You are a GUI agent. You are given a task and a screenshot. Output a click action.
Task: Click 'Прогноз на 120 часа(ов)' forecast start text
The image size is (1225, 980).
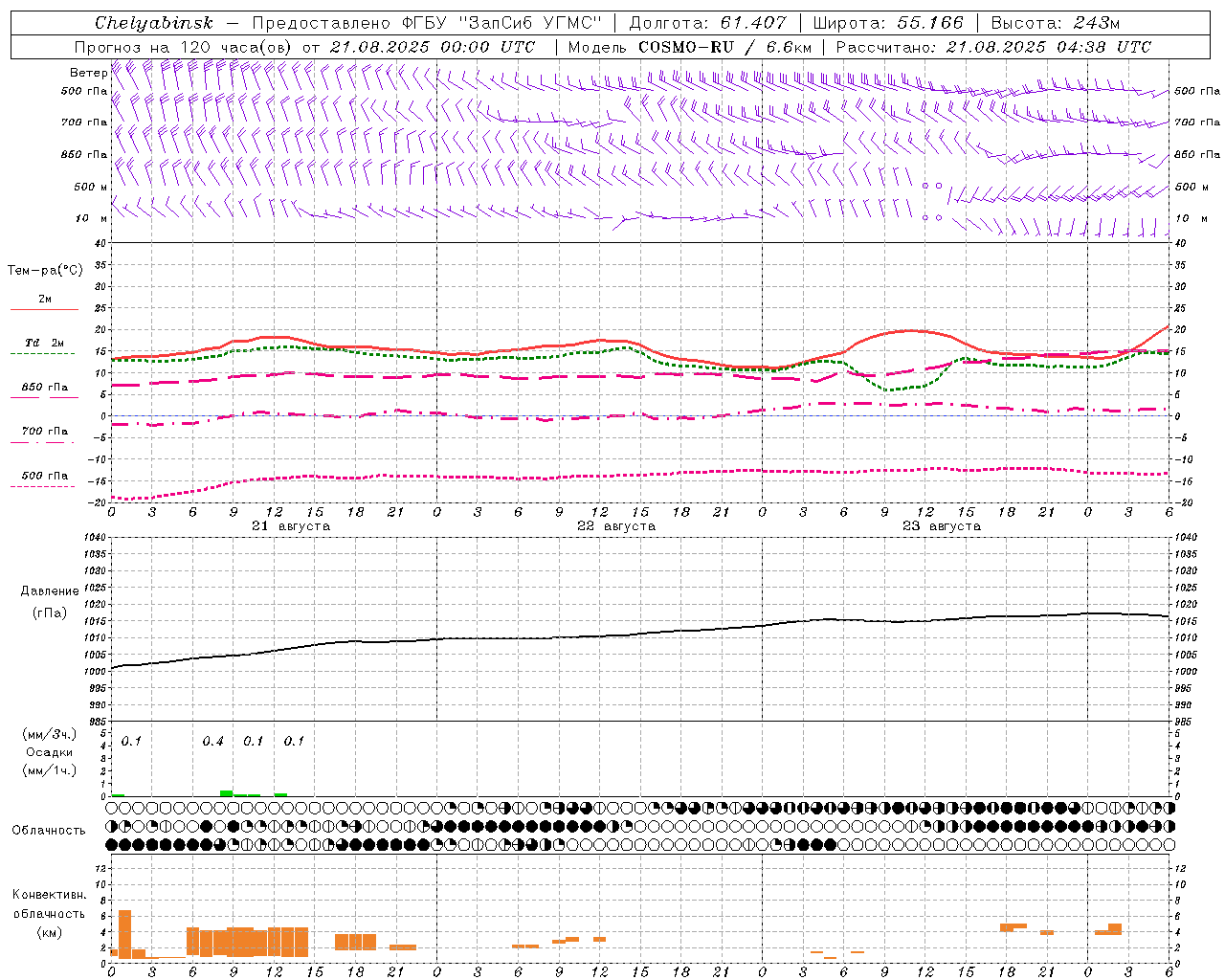(x=184, y=47)
